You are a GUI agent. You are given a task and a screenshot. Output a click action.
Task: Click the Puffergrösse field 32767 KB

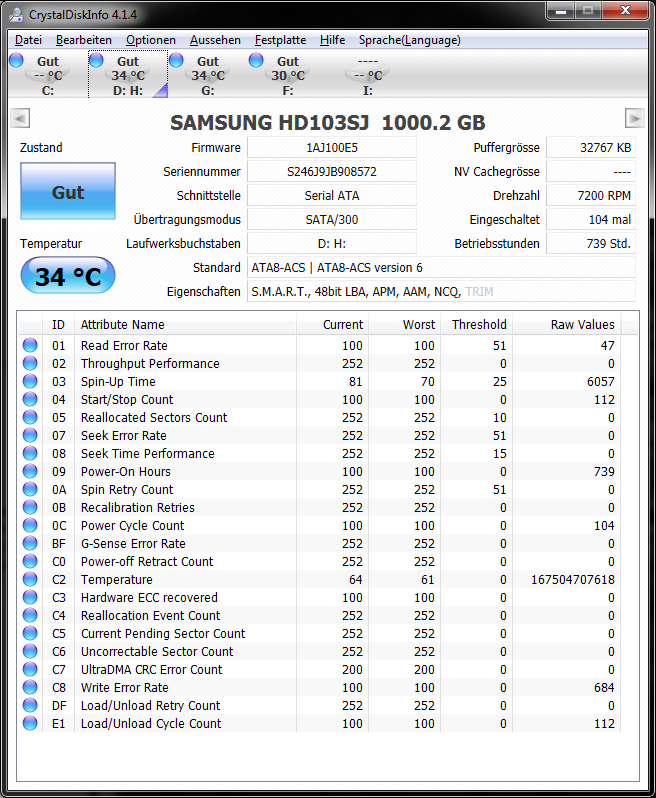[x=591, y=148]
